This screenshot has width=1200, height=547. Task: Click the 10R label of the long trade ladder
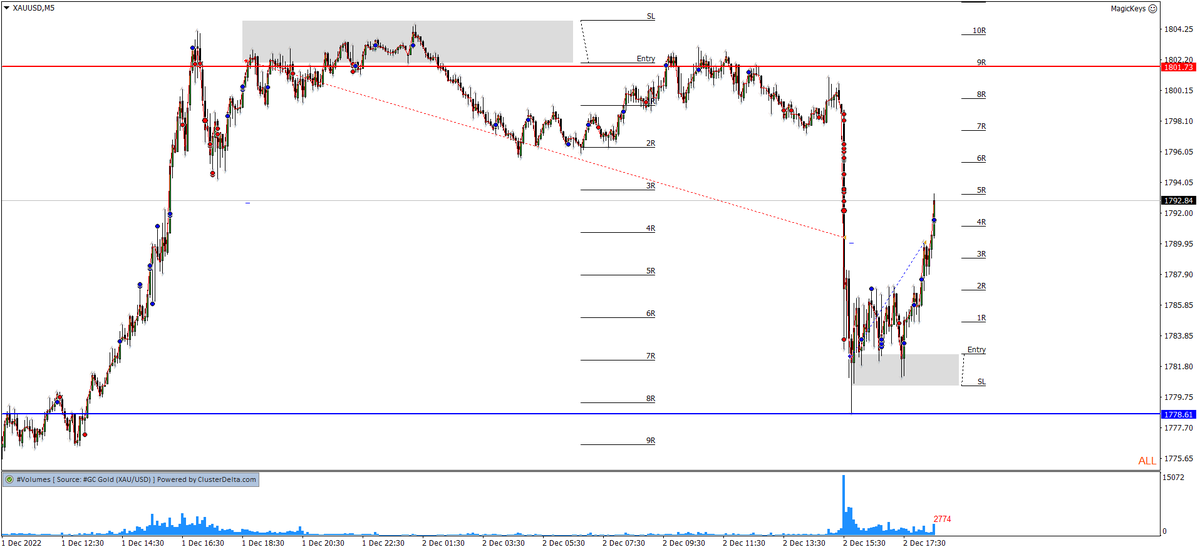tap(980, 31)
